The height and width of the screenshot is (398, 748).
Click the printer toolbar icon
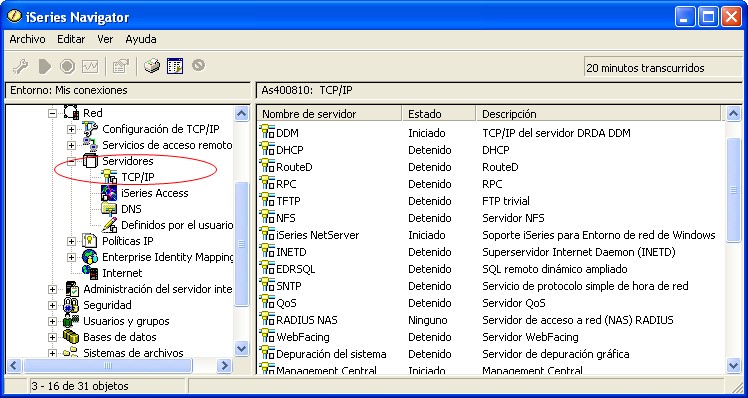[x=152, y=66]
